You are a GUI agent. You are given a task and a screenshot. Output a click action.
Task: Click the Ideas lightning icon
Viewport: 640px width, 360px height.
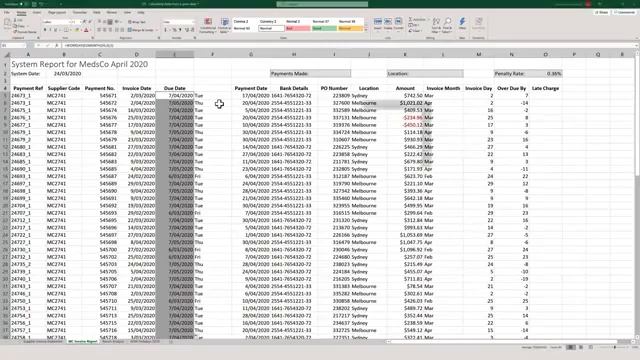(x=462, y=24)
